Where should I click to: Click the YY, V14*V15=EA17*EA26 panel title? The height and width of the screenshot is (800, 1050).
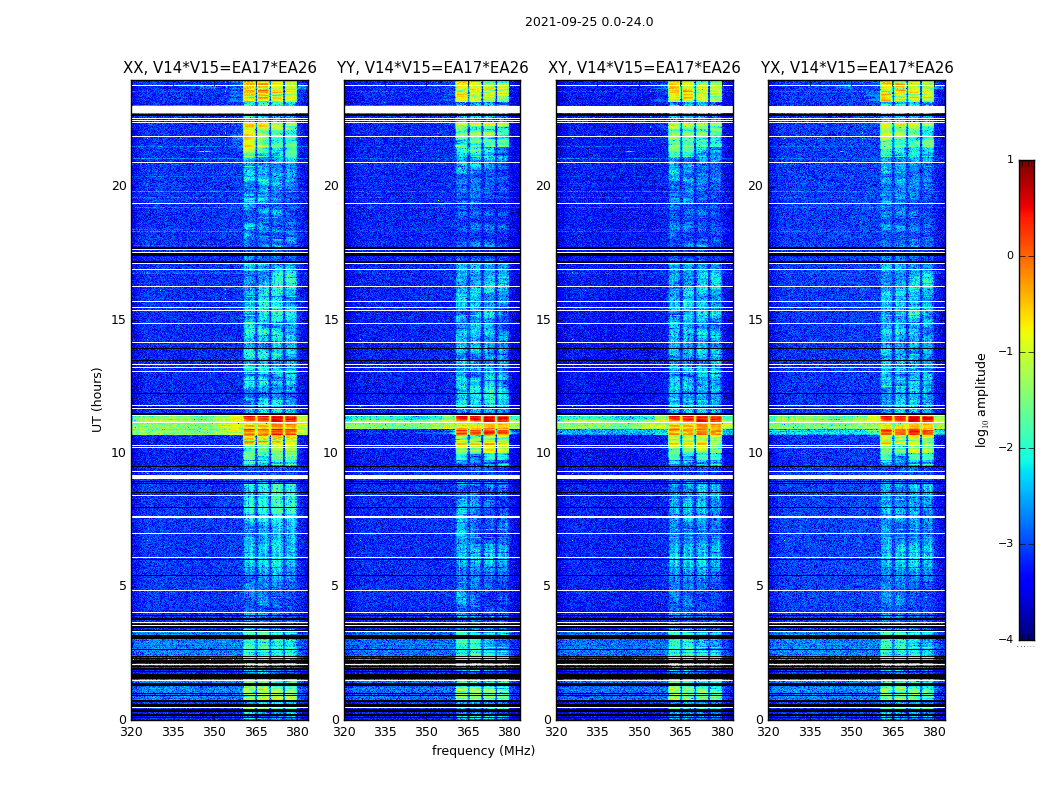[x=432, y=68]
